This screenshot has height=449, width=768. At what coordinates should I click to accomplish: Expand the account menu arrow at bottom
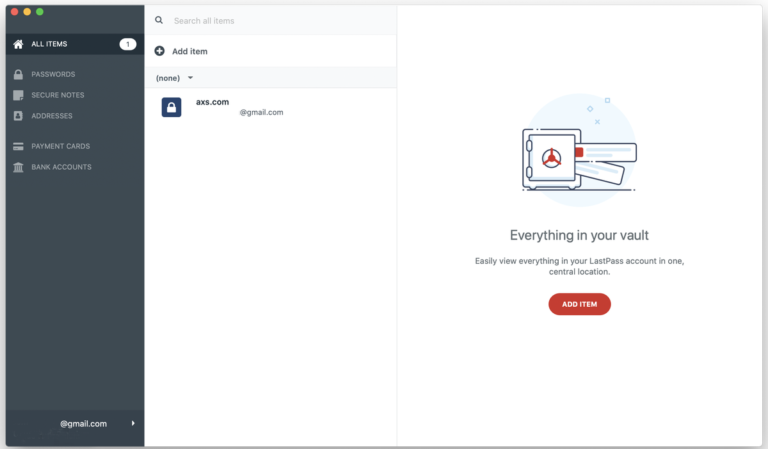pos(133,423)
